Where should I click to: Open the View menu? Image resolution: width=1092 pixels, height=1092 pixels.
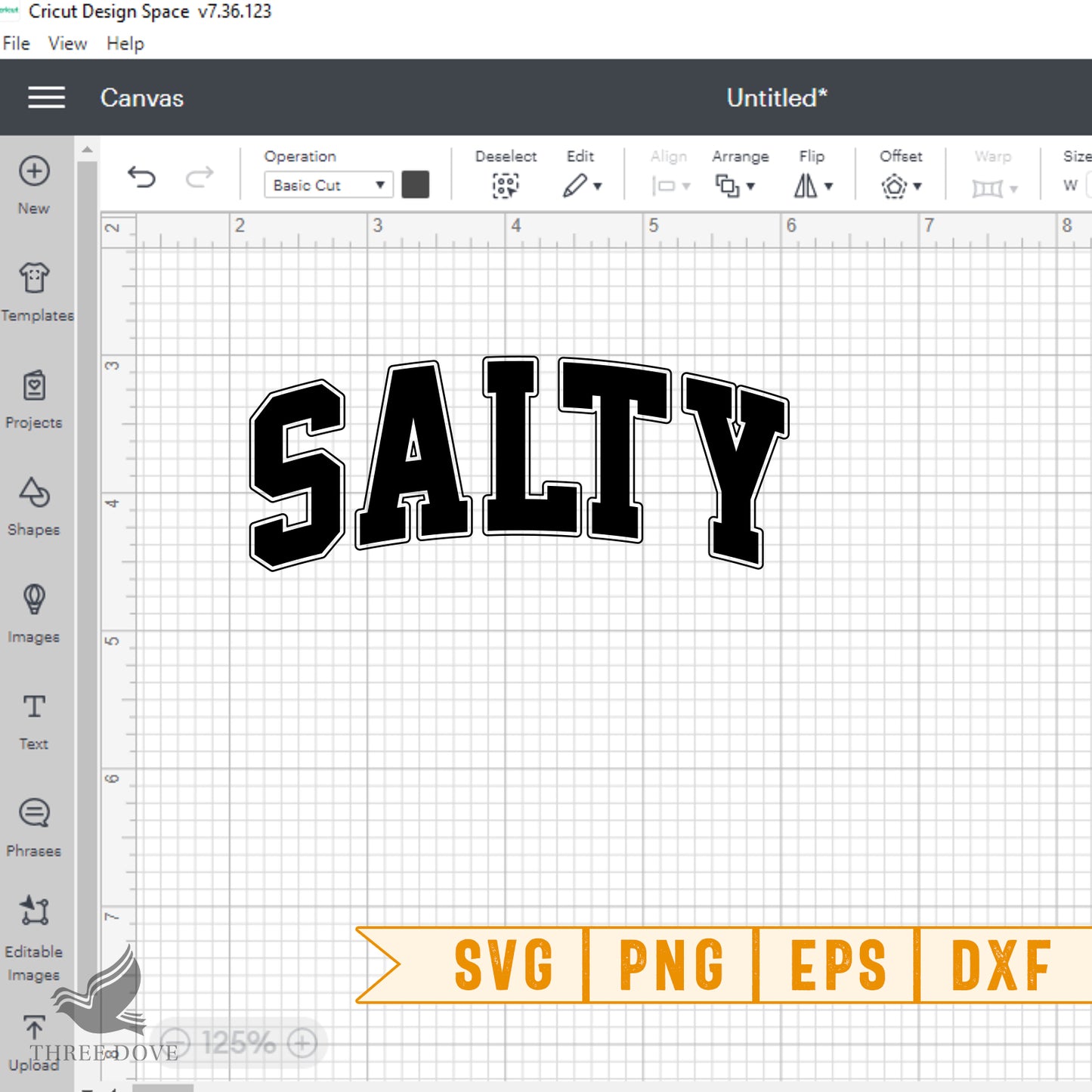(68, 44)
